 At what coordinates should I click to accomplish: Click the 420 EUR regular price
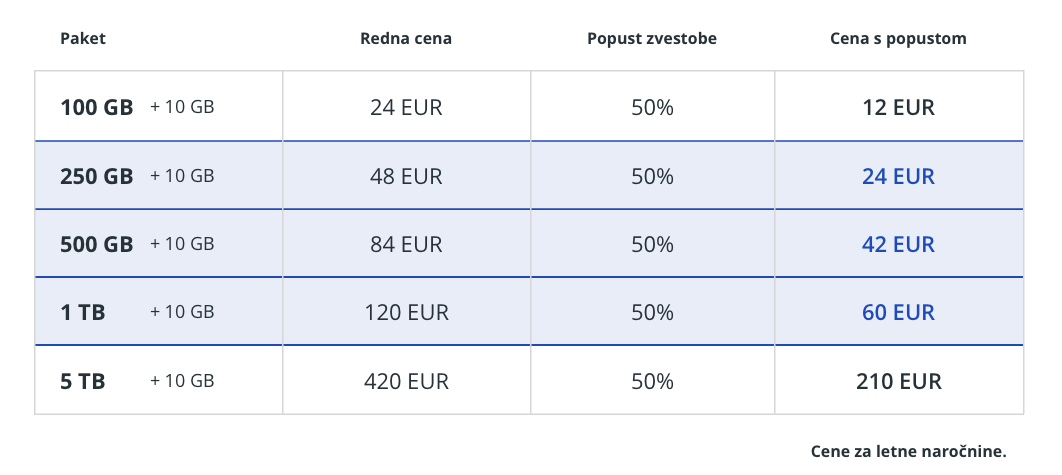pyautogui.click(x=406, y=381)
